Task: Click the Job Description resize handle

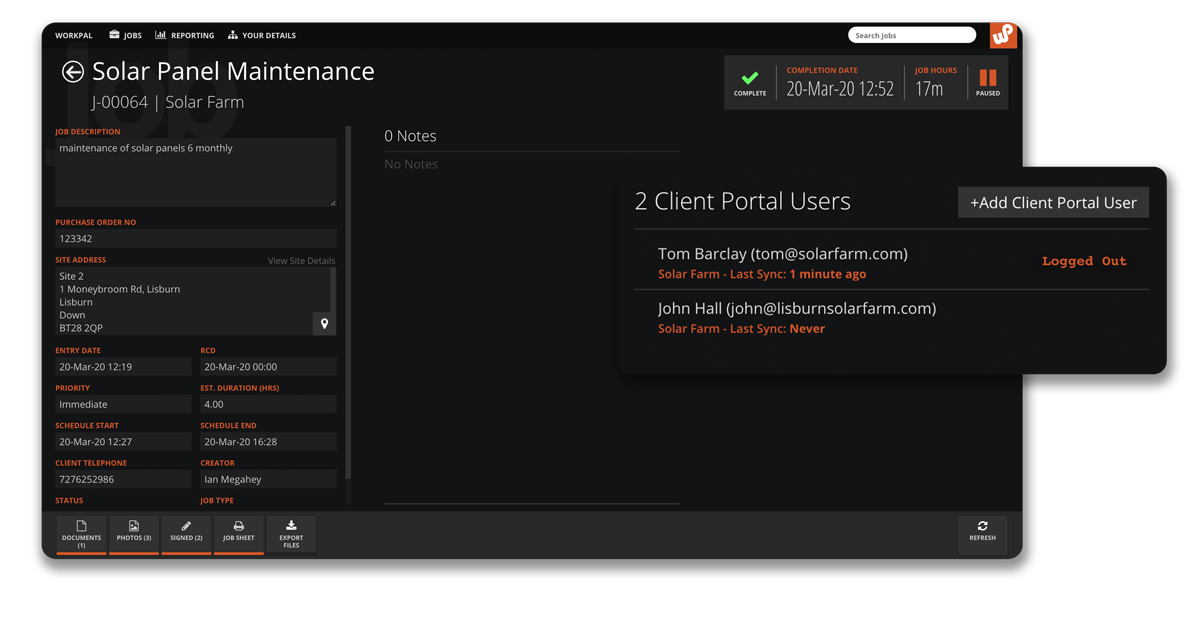Action: point(332,202)
